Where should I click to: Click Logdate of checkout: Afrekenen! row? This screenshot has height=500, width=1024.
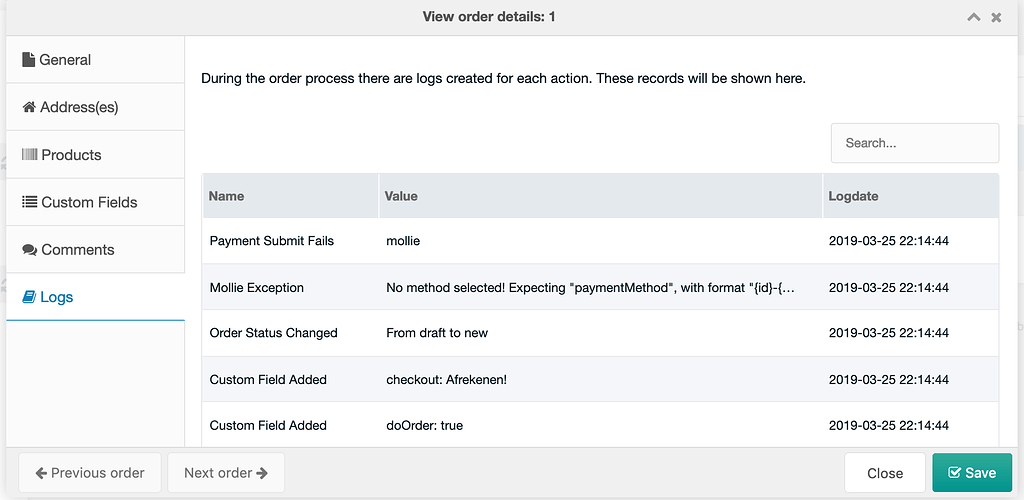[x=889, y=379]
